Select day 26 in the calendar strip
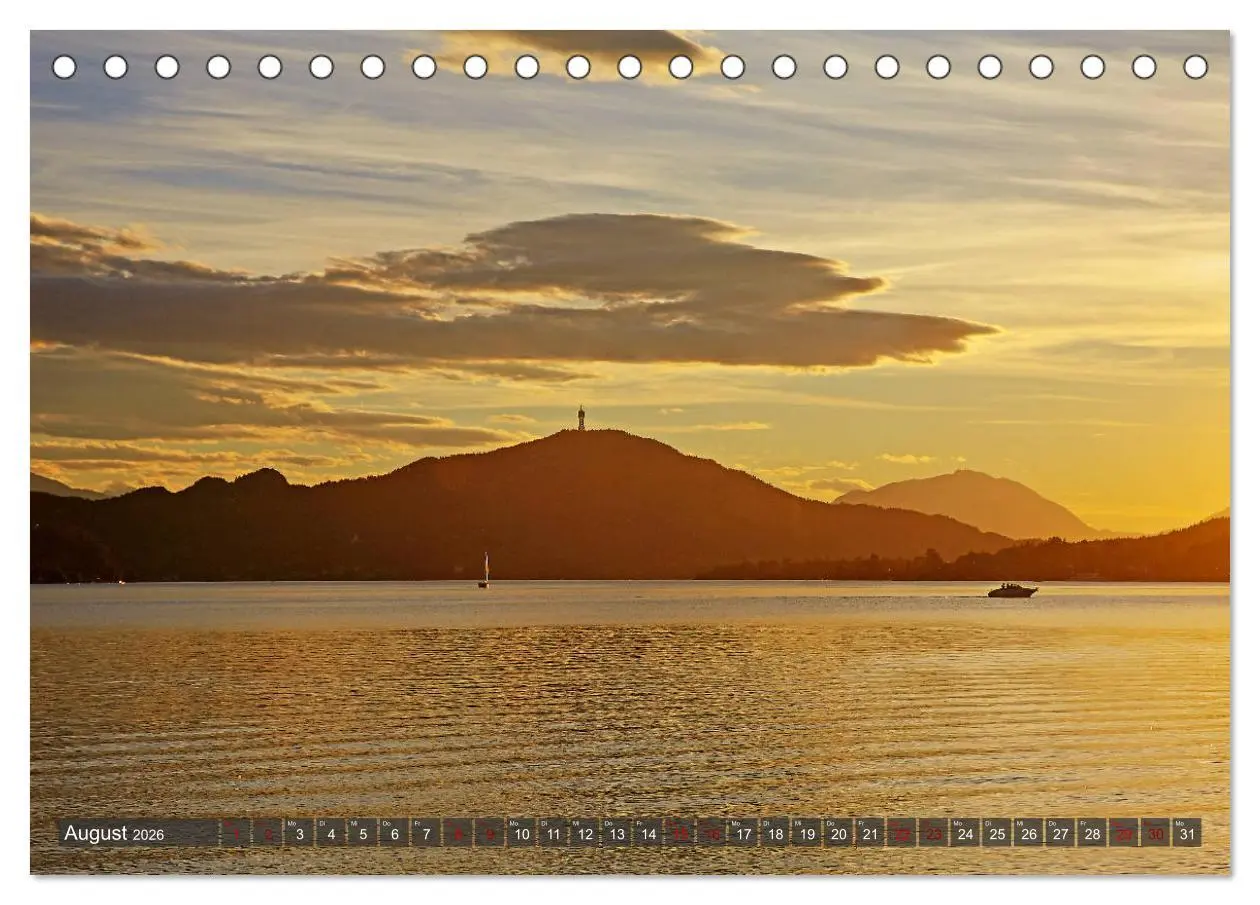The height and width of the screenshot is (905, 1260). click(x=1030, y=833)
